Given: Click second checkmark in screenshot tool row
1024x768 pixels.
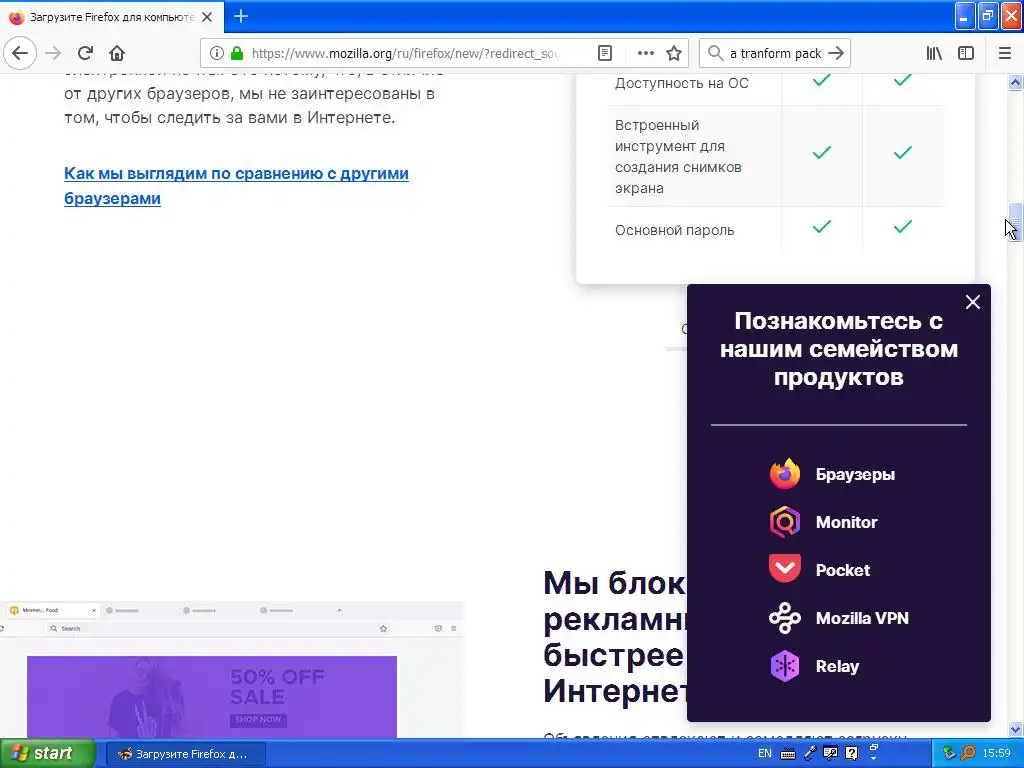Looking at the screenshot, I should tap(903, 152).
